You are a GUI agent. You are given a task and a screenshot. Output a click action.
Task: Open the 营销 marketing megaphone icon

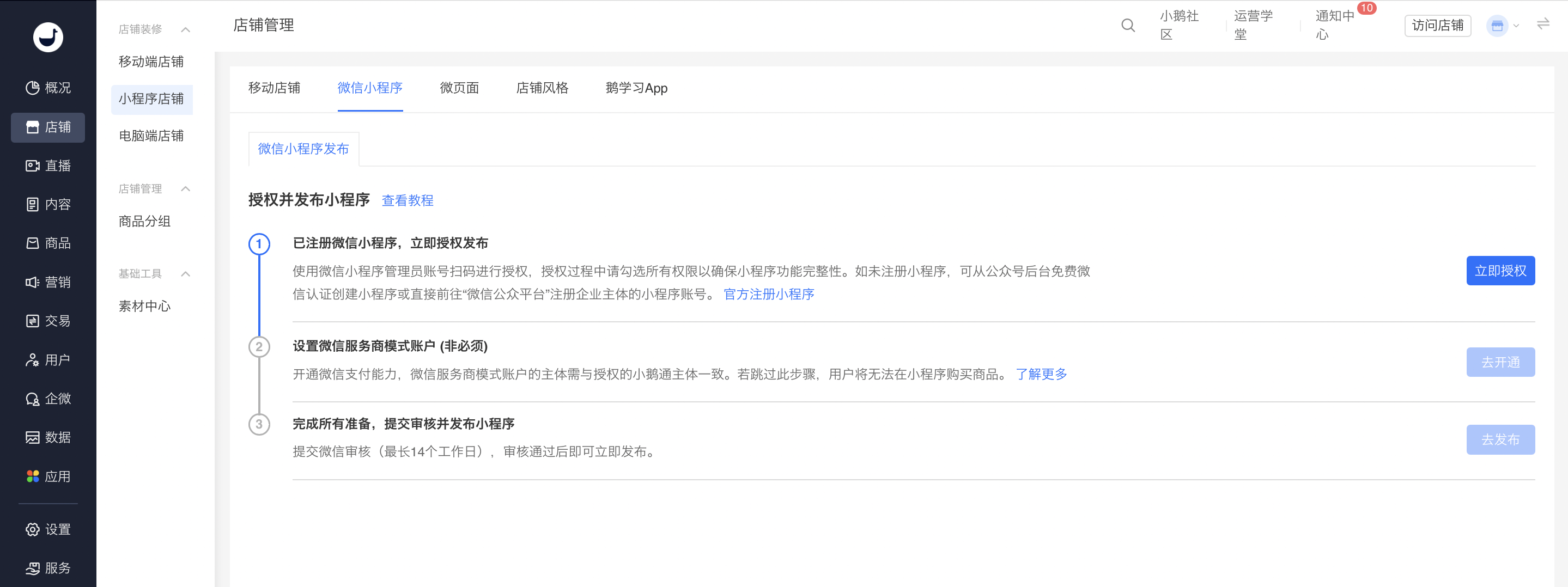click(33, 282)
